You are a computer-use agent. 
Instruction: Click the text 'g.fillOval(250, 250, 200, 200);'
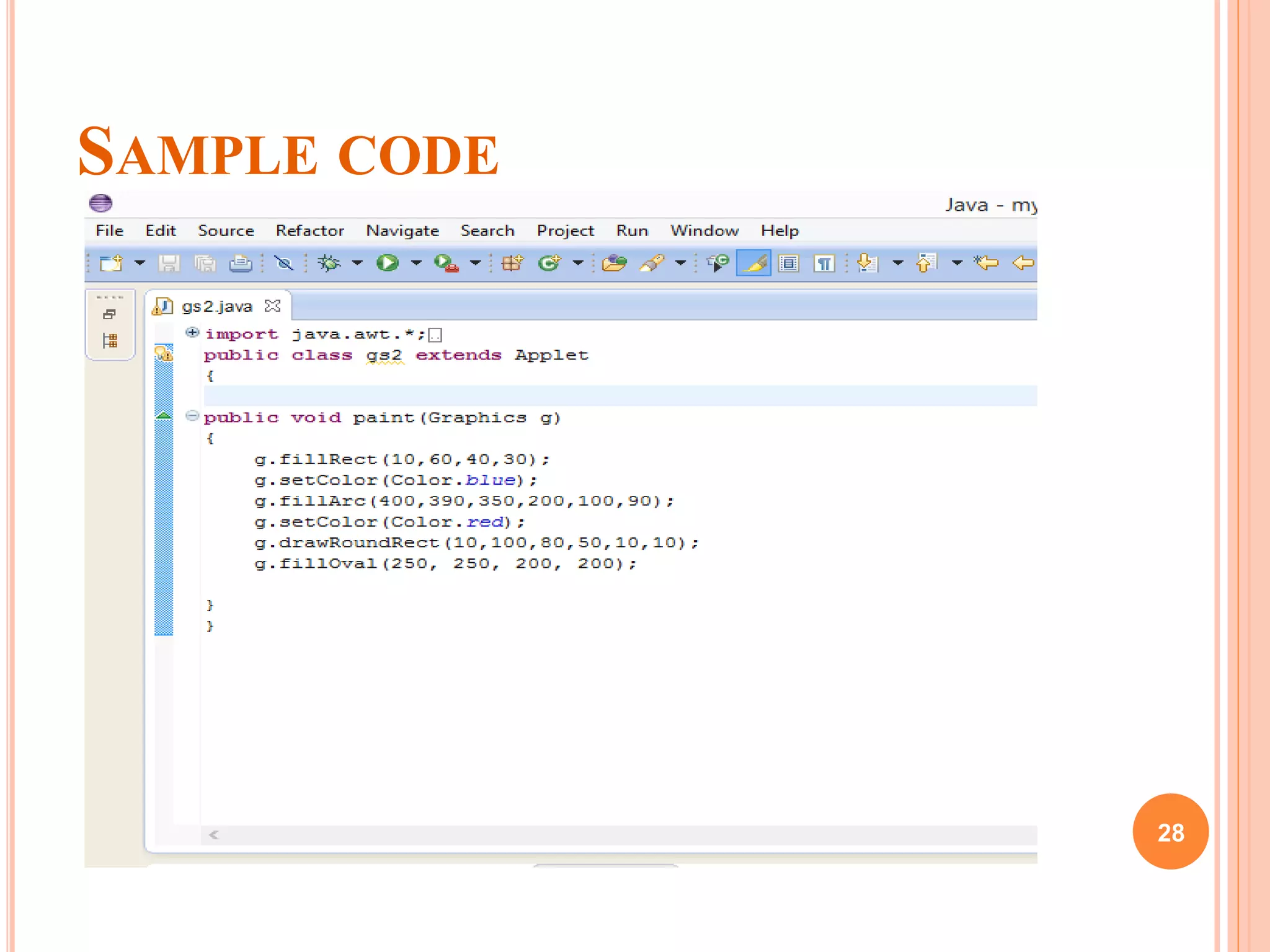coord(445,564)
